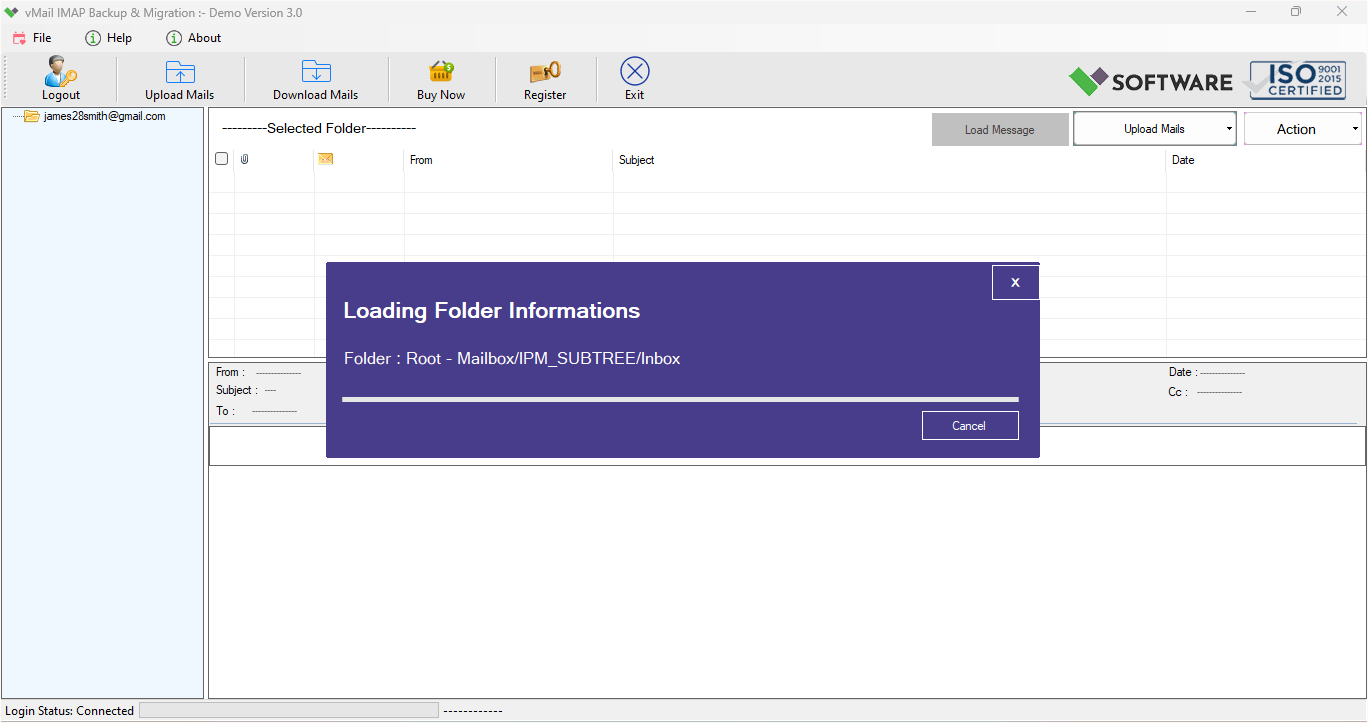Click the folder path text in dialog
This screenshot has height=723, width=1368.
tap(512, 359)
